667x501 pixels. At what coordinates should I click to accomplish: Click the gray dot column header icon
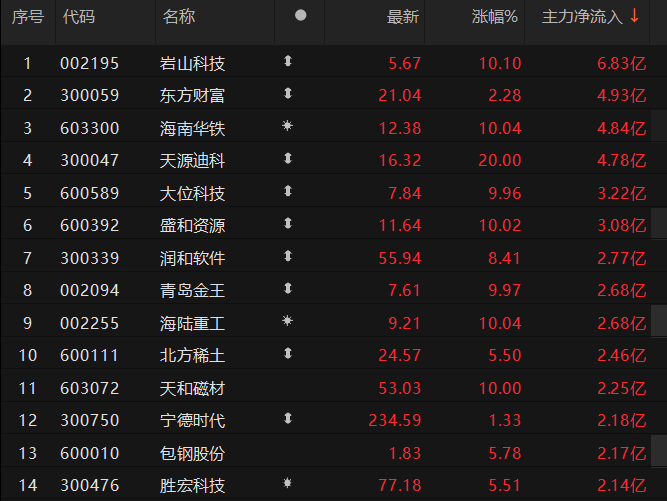[x=300, y=15]
